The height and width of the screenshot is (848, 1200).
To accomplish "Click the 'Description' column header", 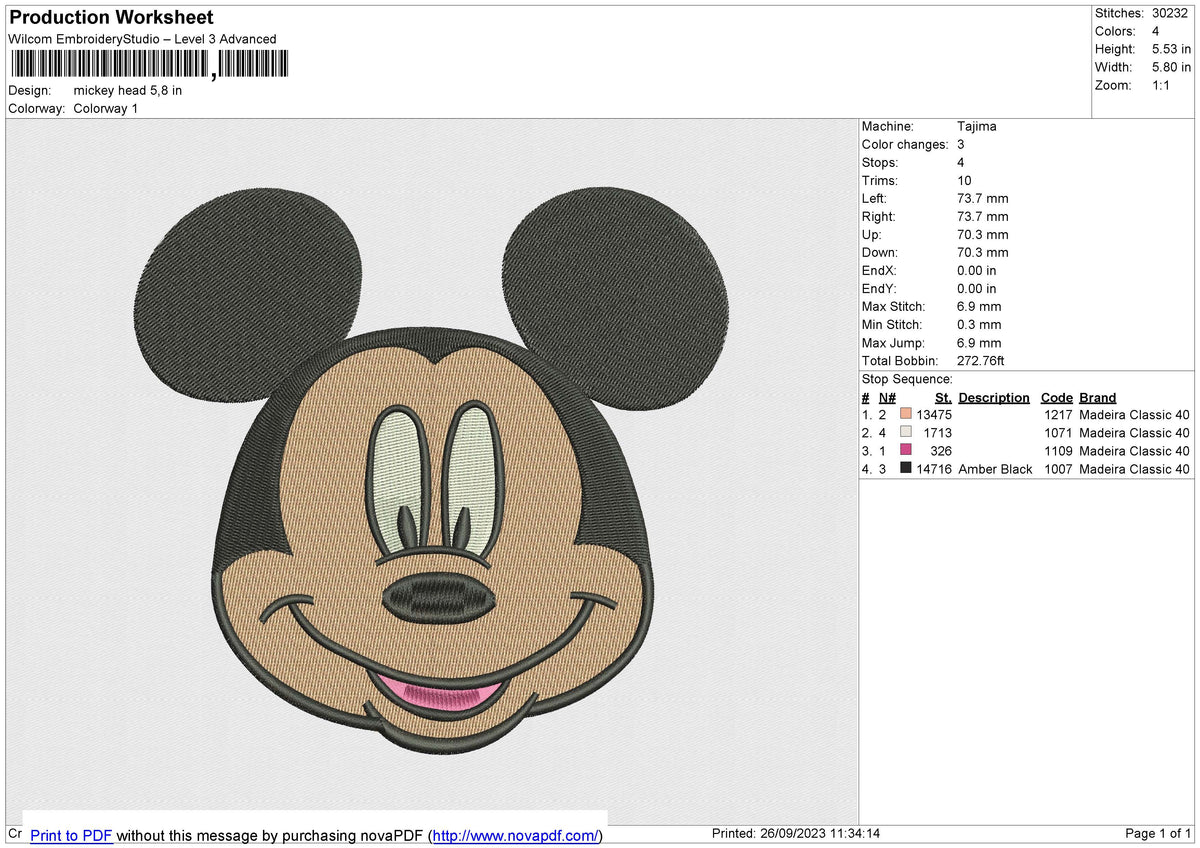I will click(x=994, y=397).
